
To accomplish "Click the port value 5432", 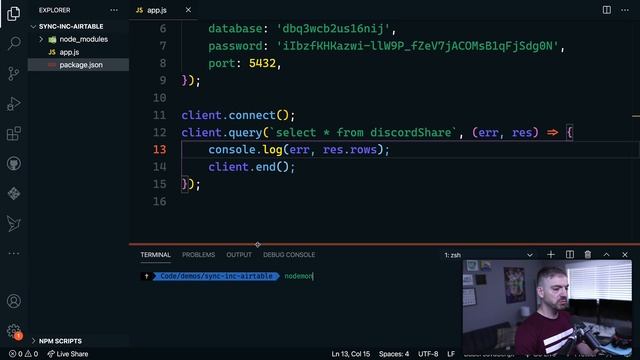I will [x=262, y=63].
